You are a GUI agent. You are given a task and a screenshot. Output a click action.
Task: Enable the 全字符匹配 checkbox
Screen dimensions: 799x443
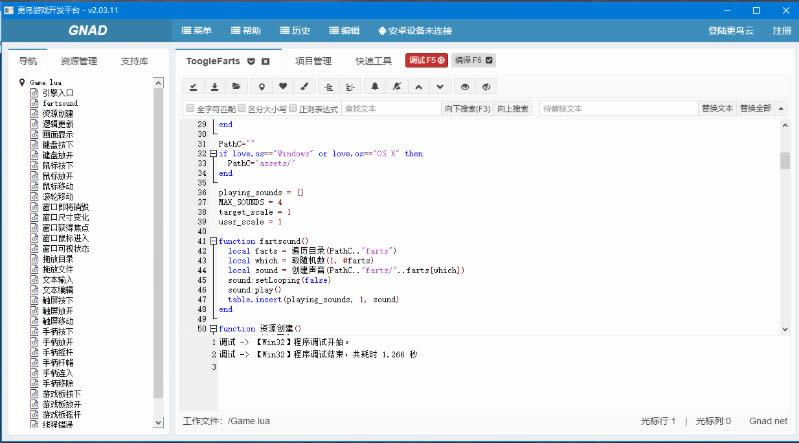[x=190, y=108]
